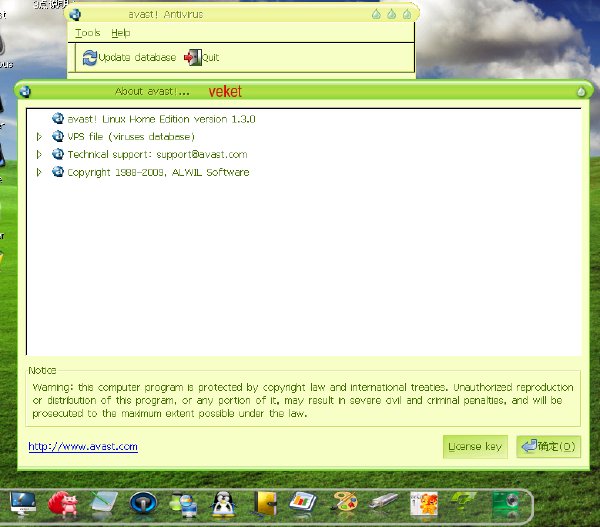Click the Update database refresh icon
Image resolution: width=600 pixels, height=527 pixels.
[90, 58]
